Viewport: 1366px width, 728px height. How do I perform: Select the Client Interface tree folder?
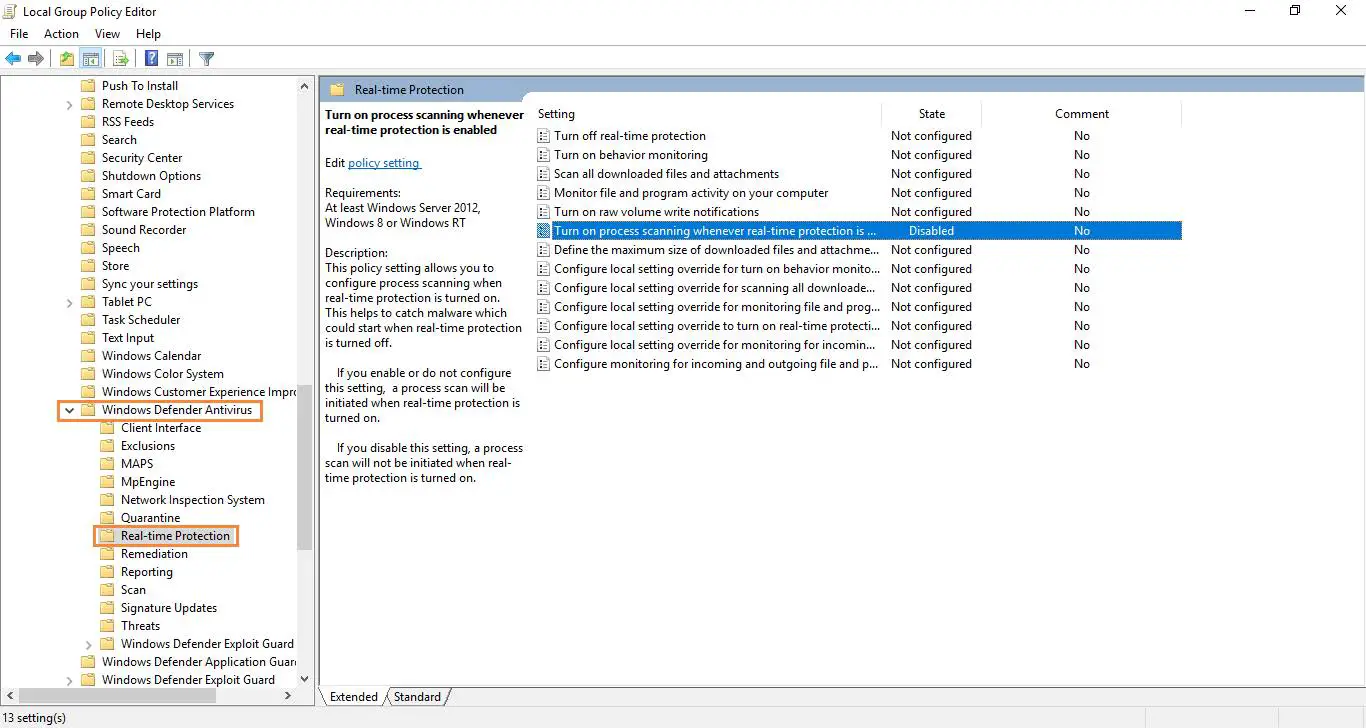(161, 428)
